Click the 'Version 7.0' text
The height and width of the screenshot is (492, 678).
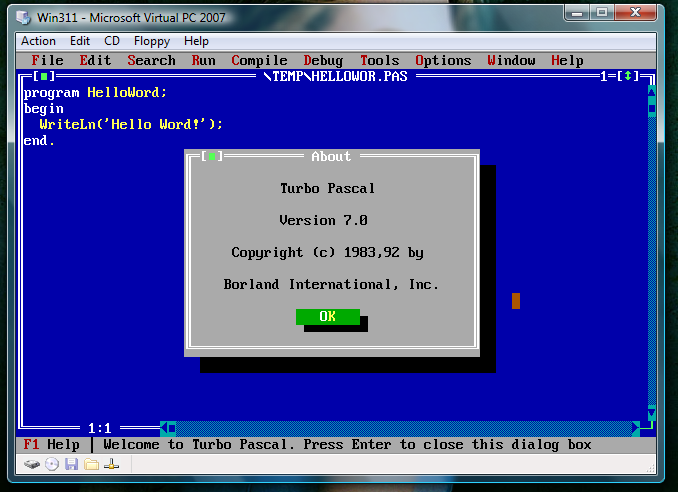pos(323,220)
